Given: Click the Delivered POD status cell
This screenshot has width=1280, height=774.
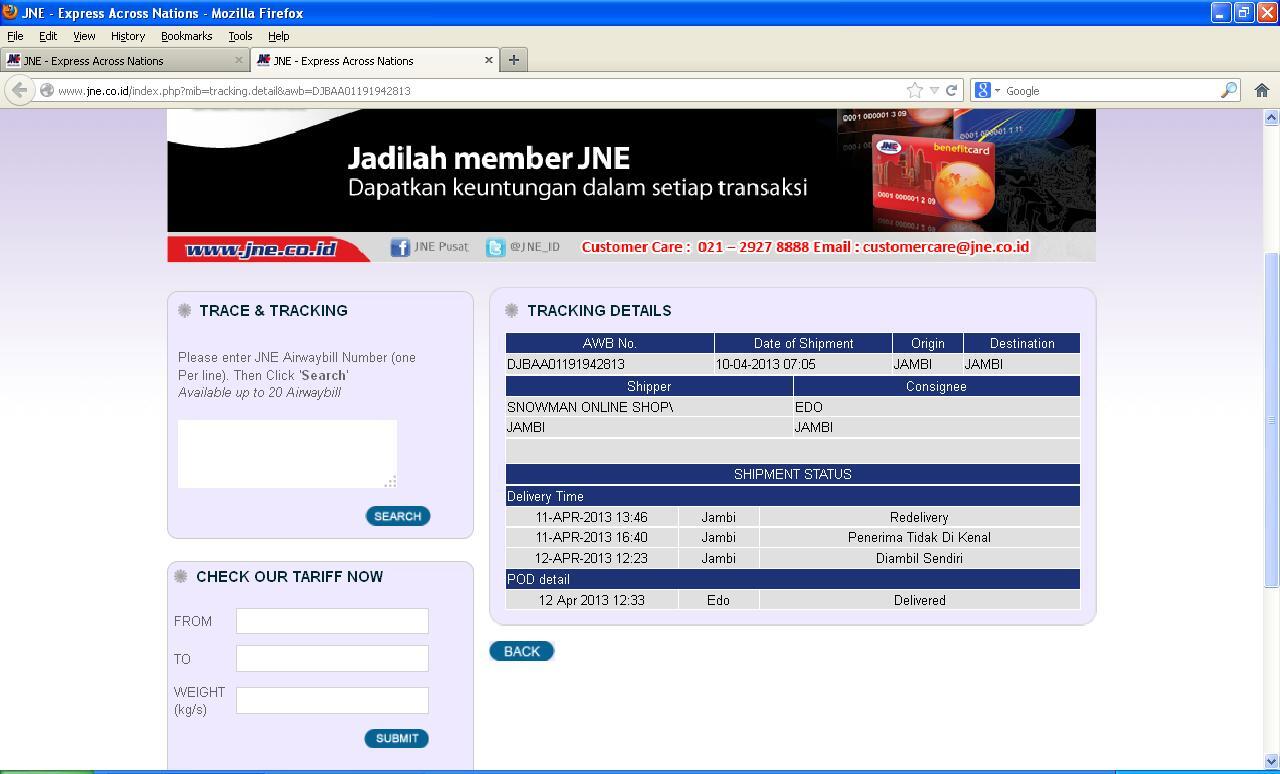Looking at the screenshot, I should pyautogui.click(x=919, y=600).
